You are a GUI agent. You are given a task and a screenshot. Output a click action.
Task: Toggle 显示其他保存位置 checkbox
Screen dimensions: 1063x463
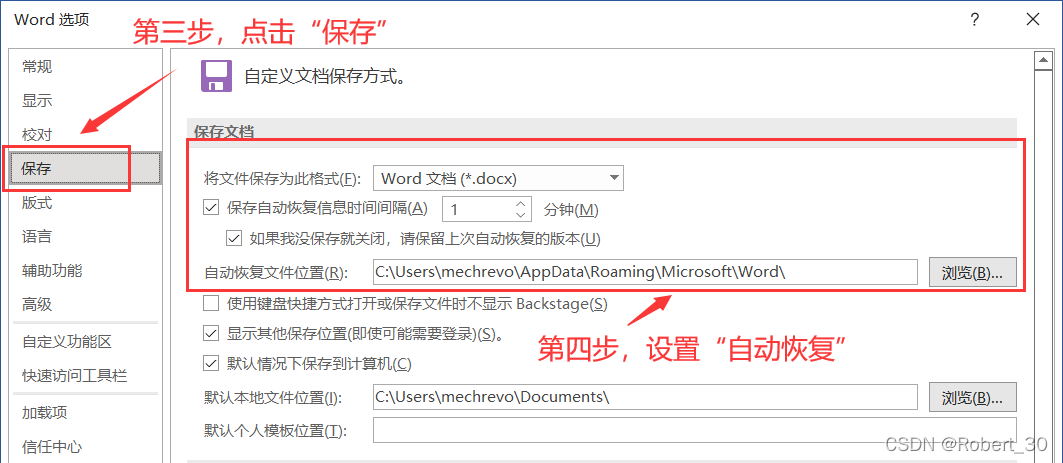click(x=211, y=333)
